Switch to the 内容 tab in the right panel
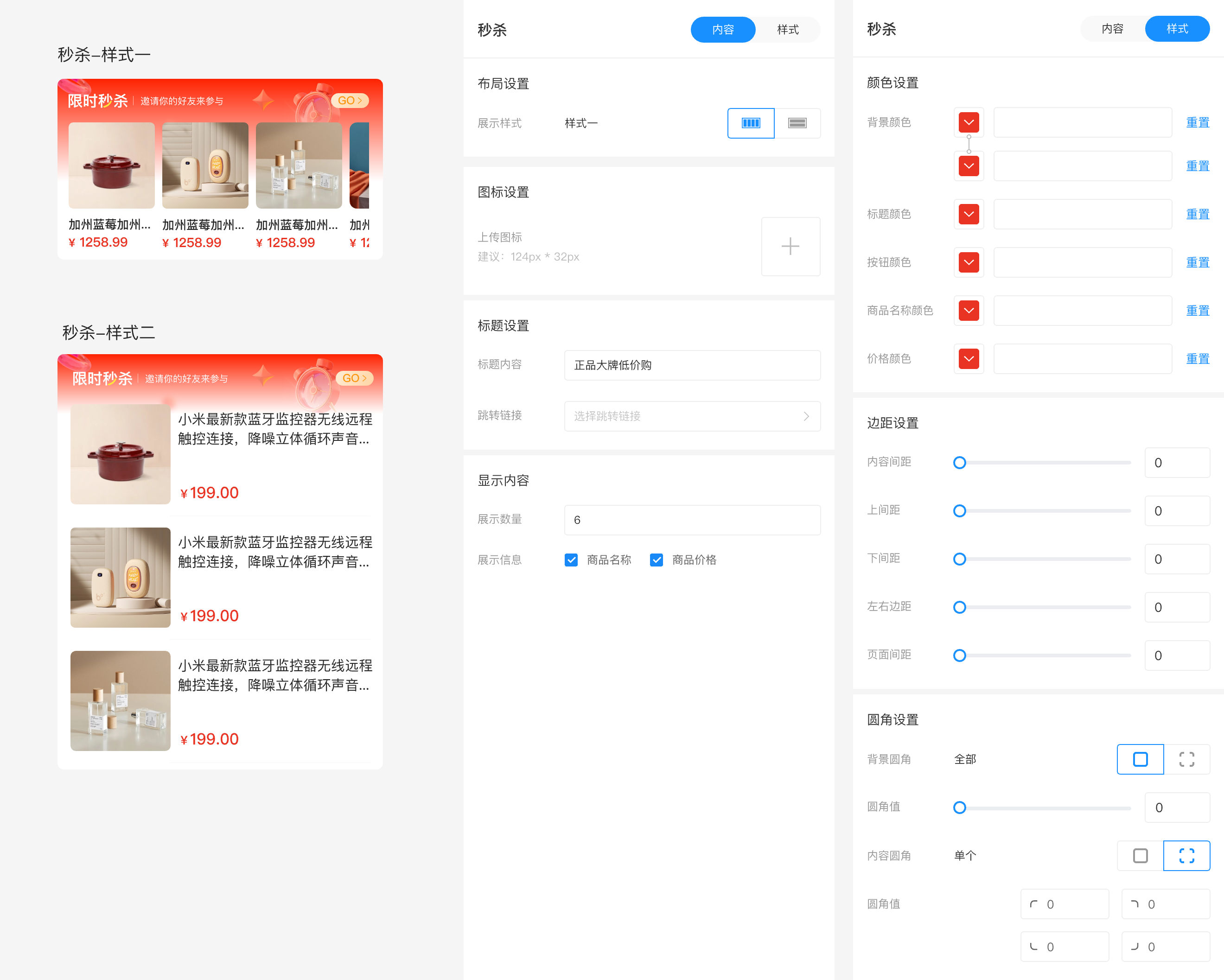 coord(1112,28)
